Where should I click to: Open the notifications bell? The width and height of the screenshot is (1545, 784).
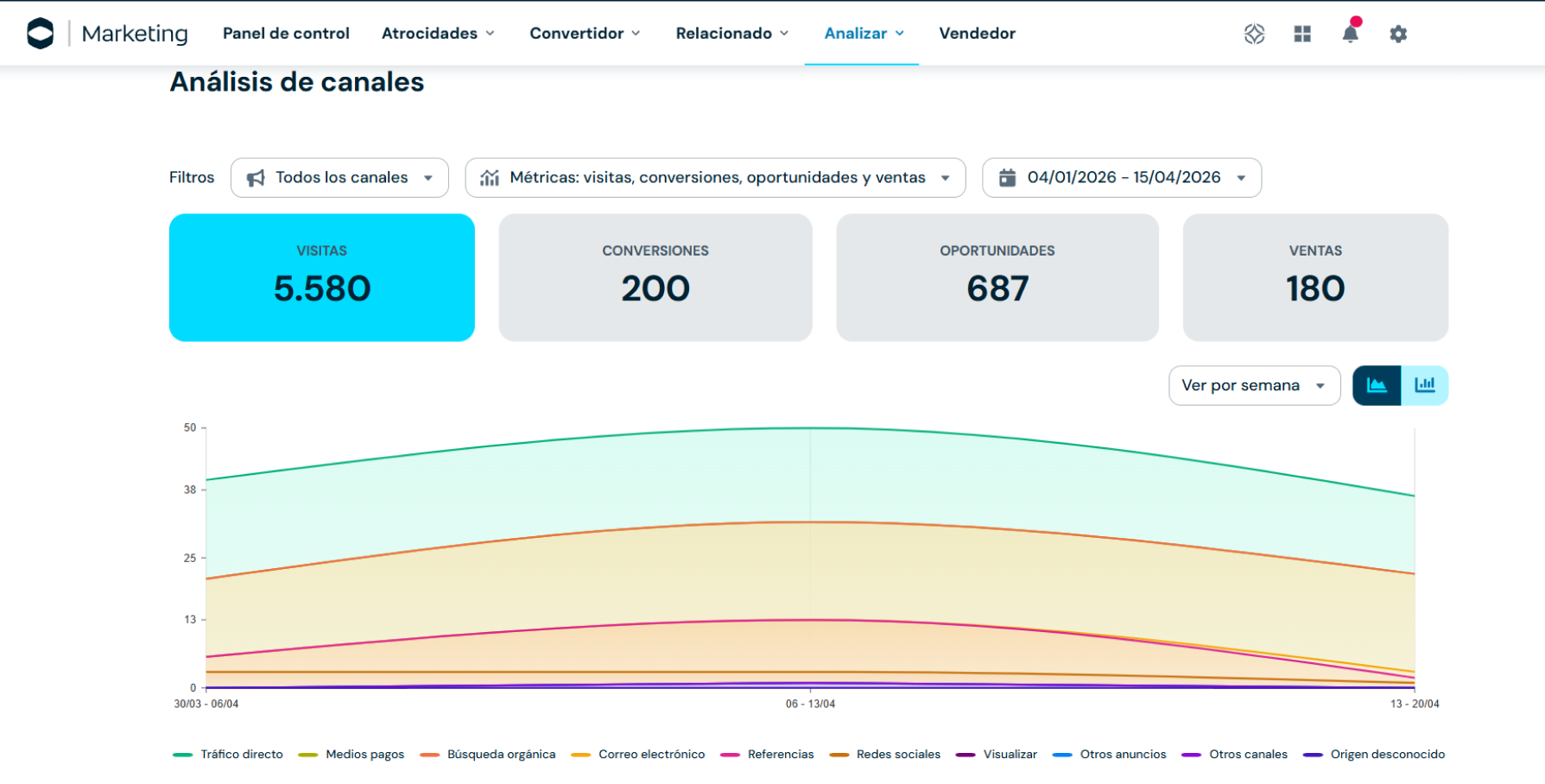click(x=1350, y=34)
